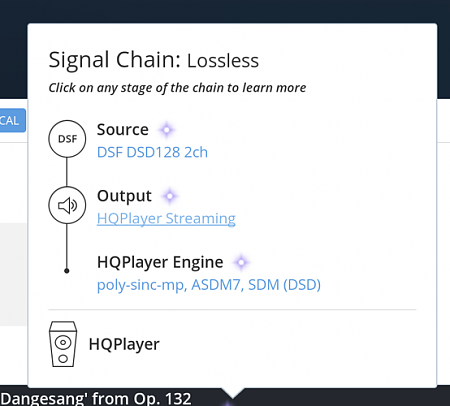This screenshot has height=406, width=450.
Task: Click the blue CAL tag button
Action: point(12,120)
